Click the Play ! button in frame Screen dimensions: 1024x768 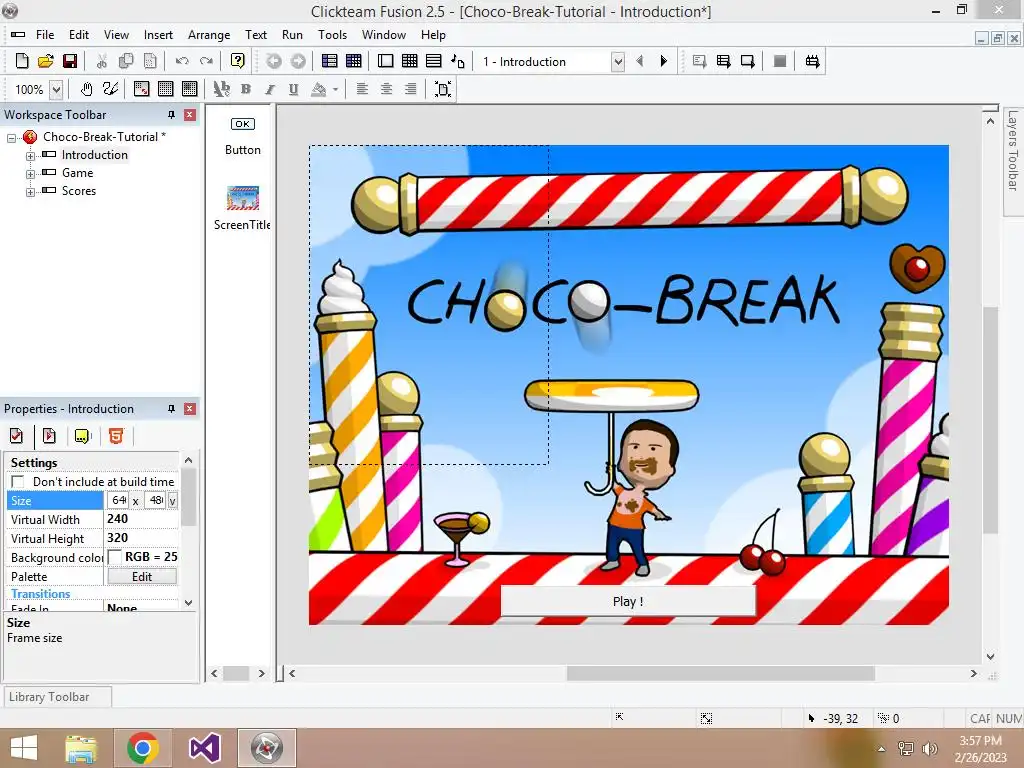[x=628, y=601]
